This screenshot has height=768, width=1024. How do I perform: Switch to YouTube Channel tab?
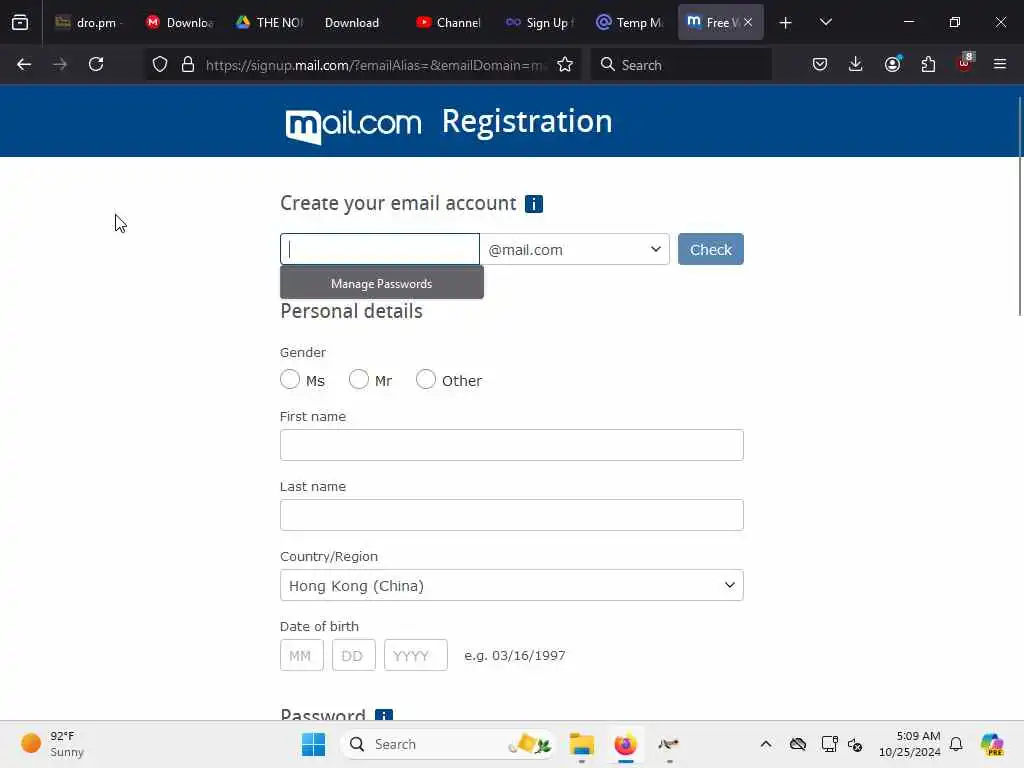click(449, 23)
